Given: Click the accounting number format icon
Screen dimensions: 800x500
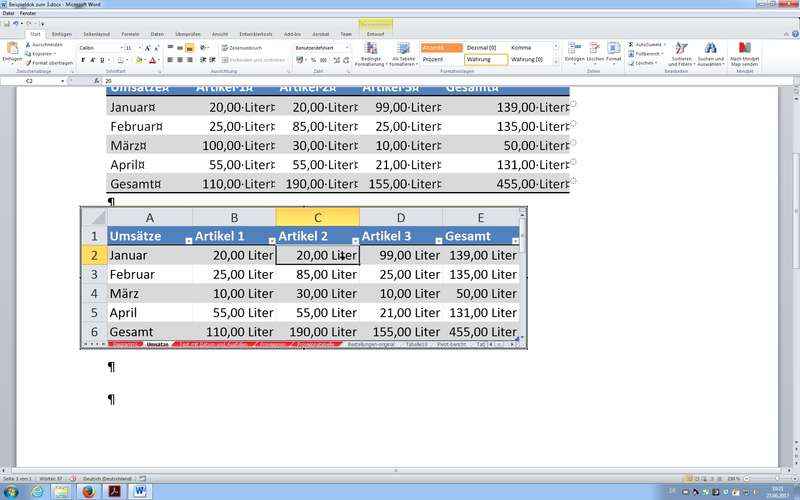Looking at the screenshot, I should (x=299, y=60).
